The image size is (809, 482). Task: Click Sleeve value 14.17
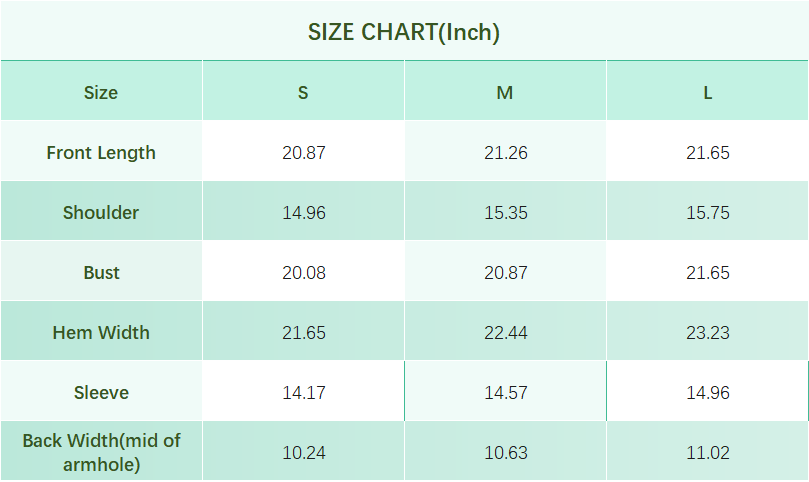tap(303, 393)
